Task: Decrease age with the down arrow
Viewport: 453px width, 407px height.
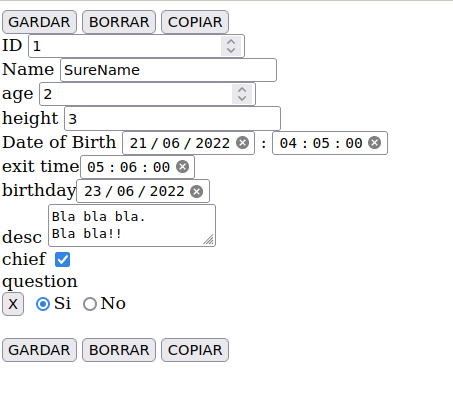Action: coord(242,98)
